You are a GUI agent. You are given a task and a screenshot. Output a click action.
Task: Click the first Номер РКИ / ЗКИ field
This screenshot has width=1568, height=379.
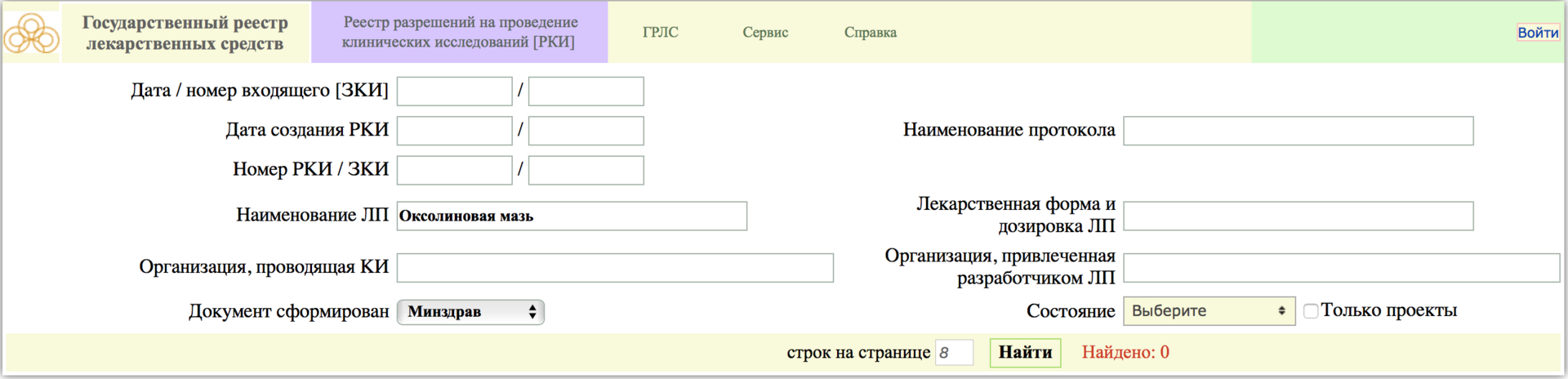click(454, 171)
